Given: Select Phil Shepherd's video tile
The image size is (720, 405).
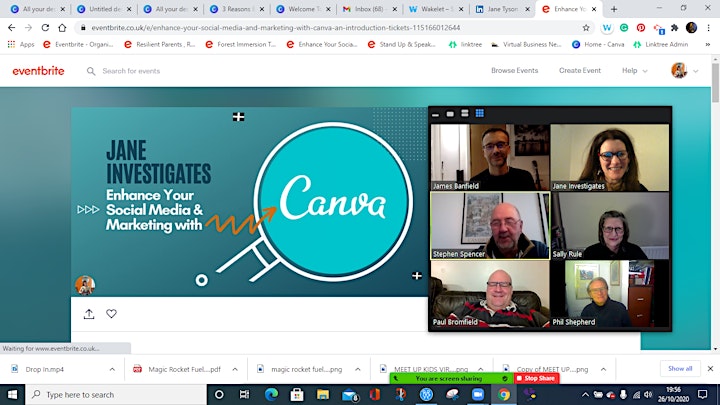Looking at the screenshot, I should coord(610,294).
